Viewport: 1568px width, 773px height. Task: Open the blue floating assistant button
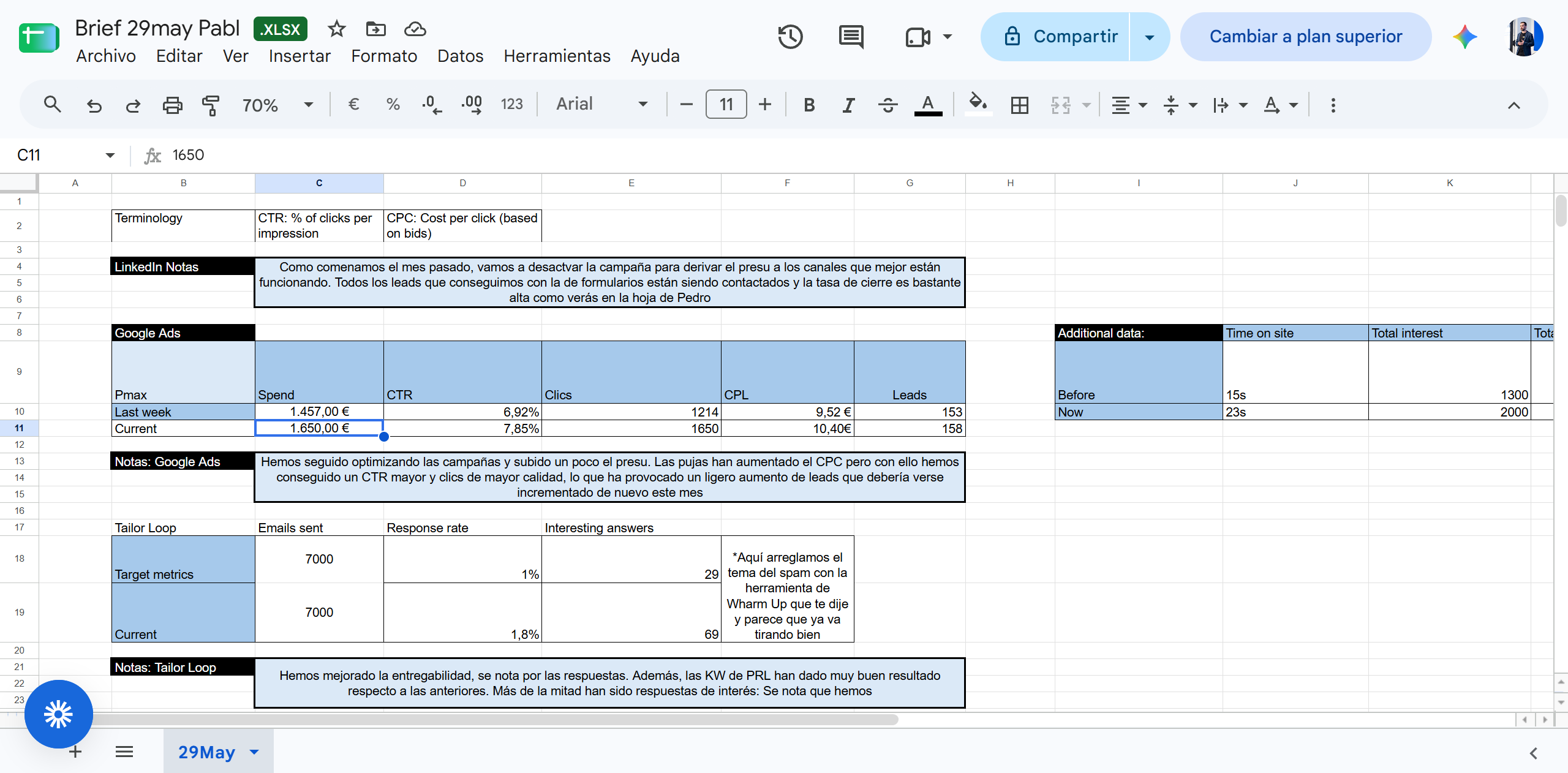click(59, 714)
